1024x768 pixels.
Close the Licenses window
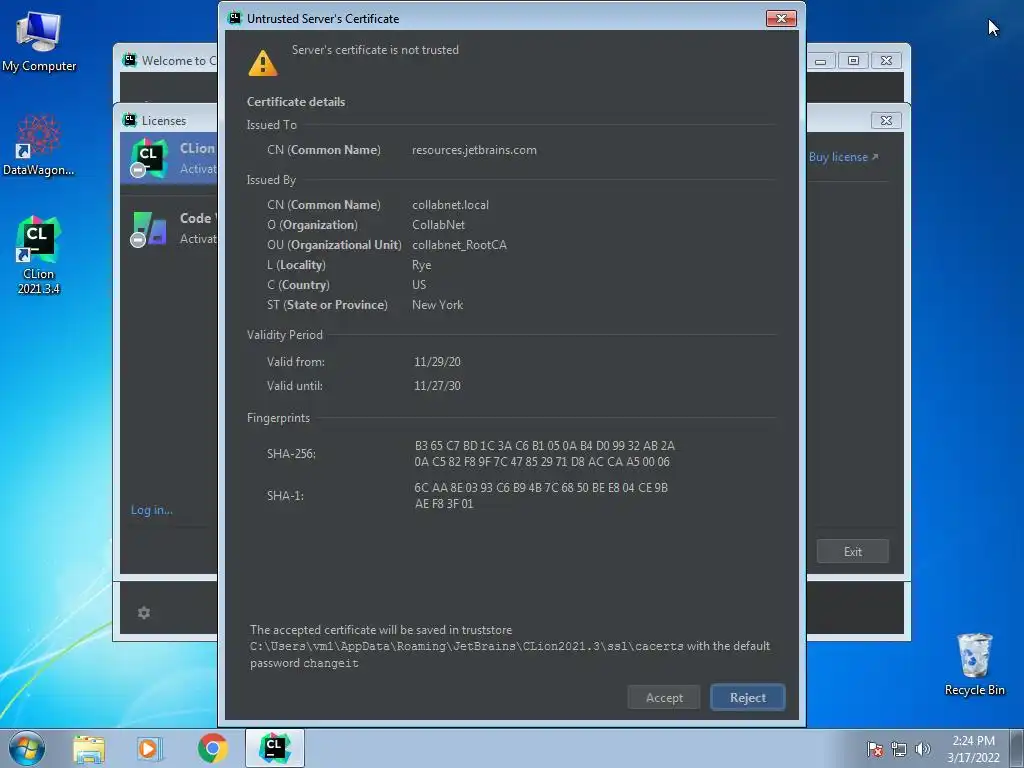point(886,120)
